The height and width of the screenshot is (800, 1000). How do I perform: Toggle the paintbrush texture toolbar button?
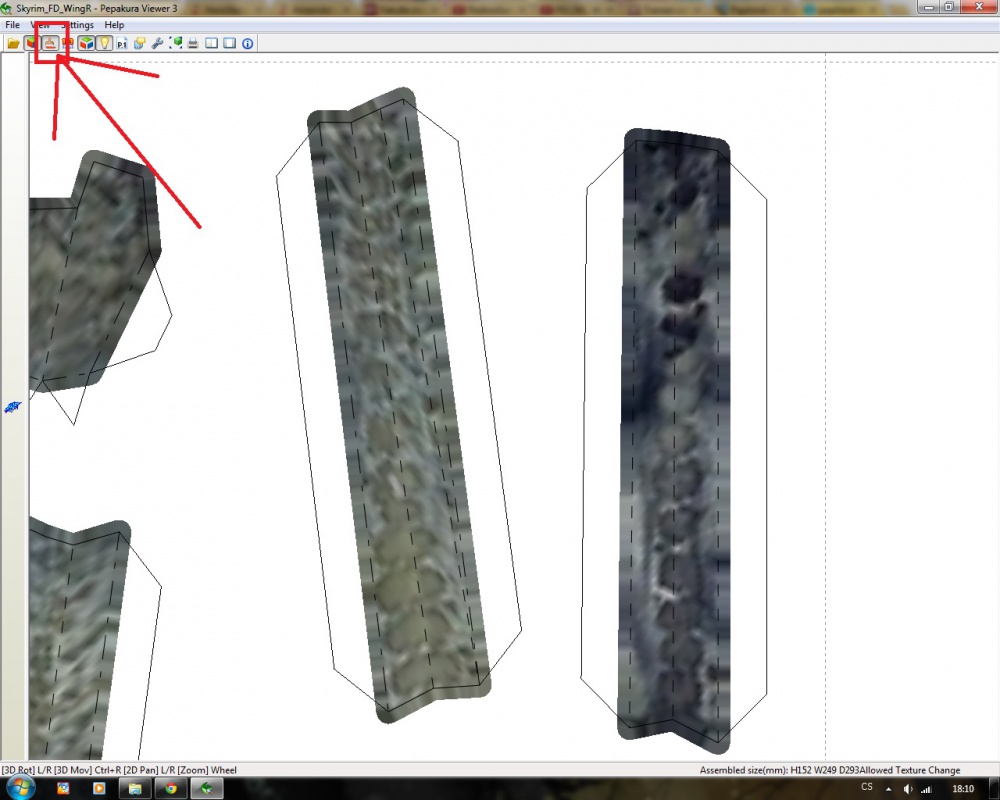tap(50, 43)
